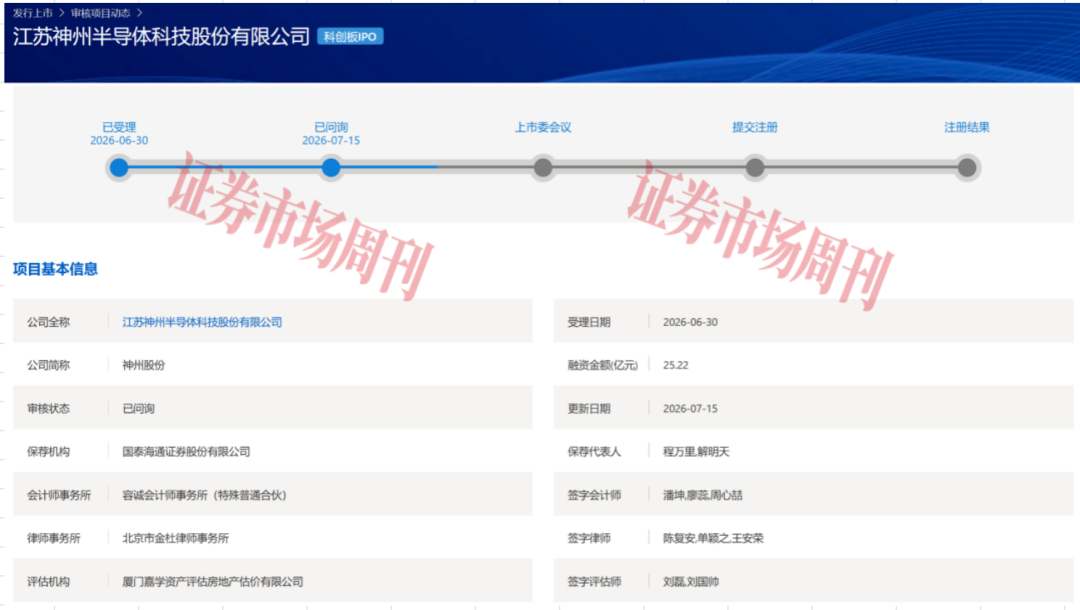The image size is (1080, 610).
Task: Click the 签字会计师 field label
Action: [594, 496]
